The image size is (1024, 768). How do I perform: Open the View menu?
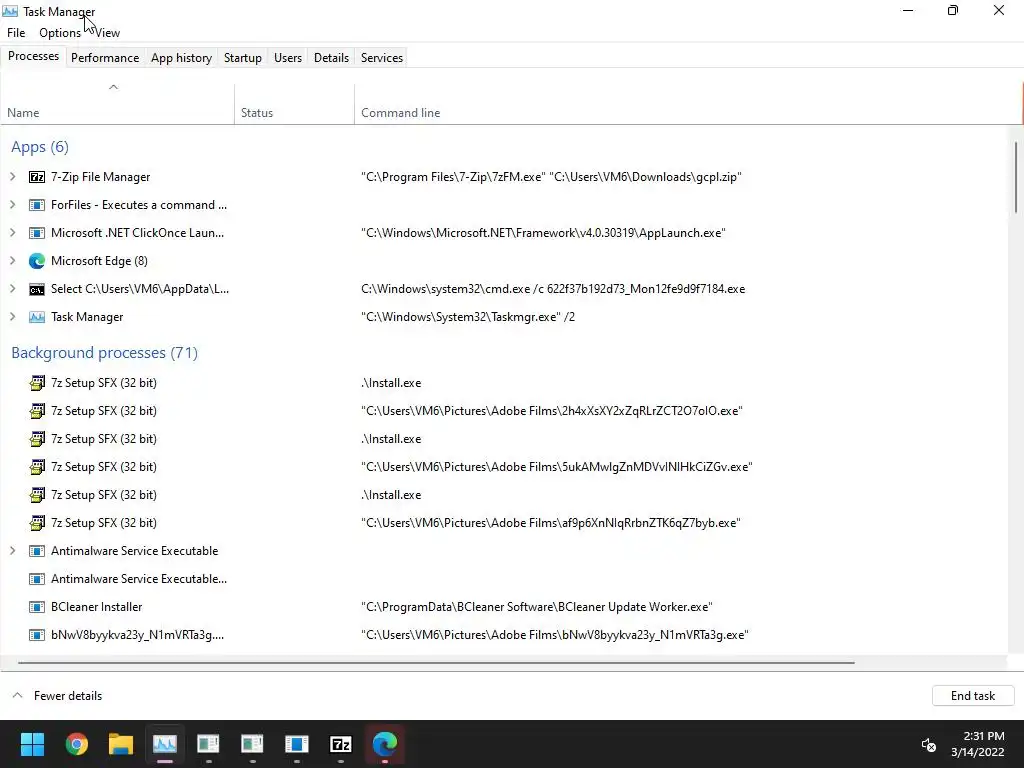tap(108, 33)
